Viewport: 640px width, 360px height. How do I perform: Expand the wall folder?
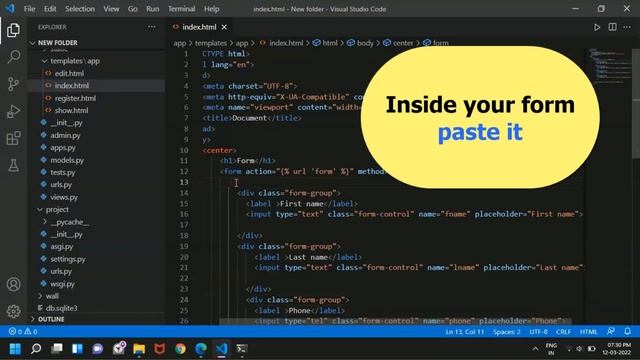[x=52, y=296]
